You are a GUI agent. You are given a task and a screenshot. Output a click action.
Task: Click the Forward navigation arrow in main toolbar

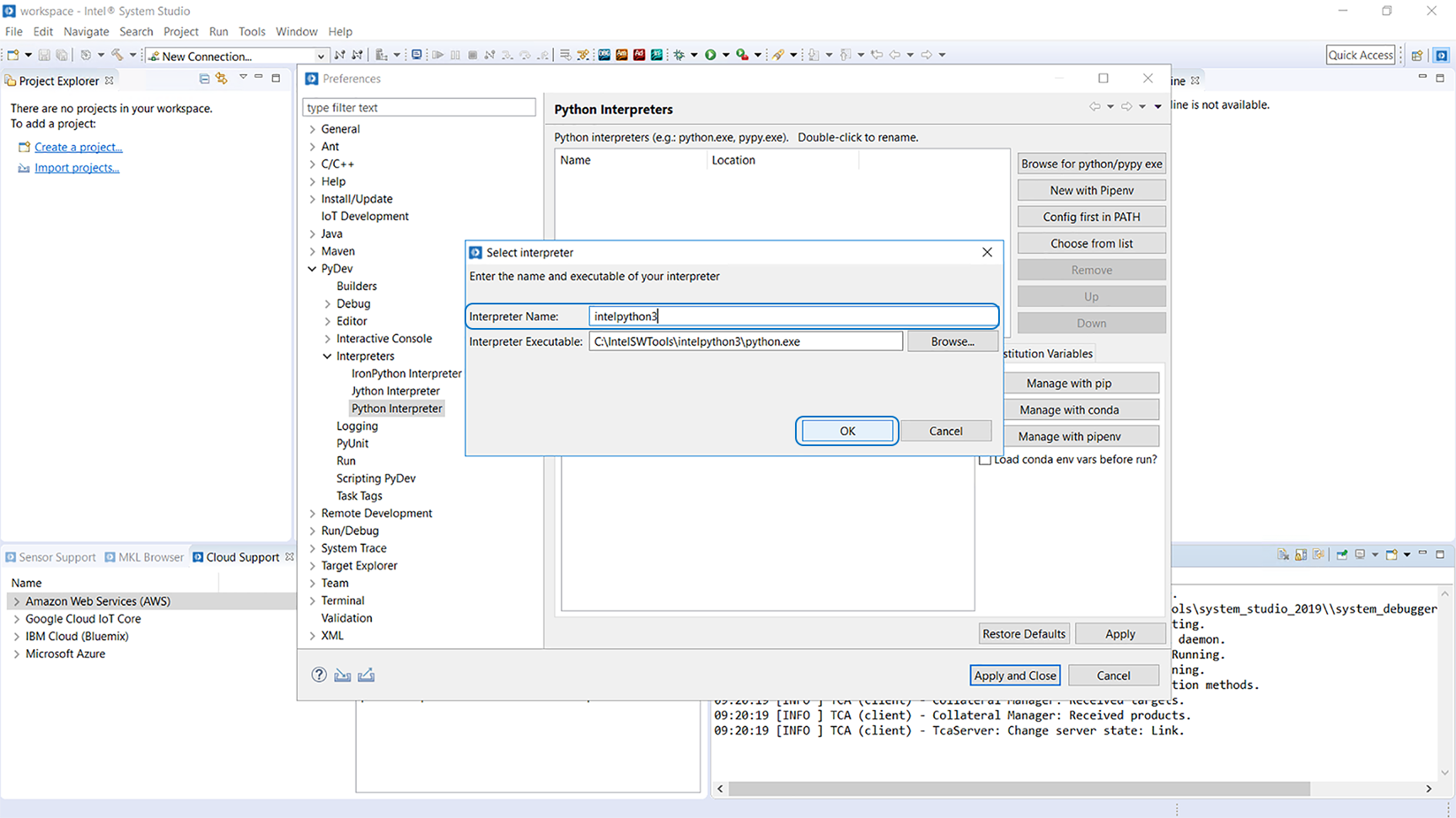927,55
